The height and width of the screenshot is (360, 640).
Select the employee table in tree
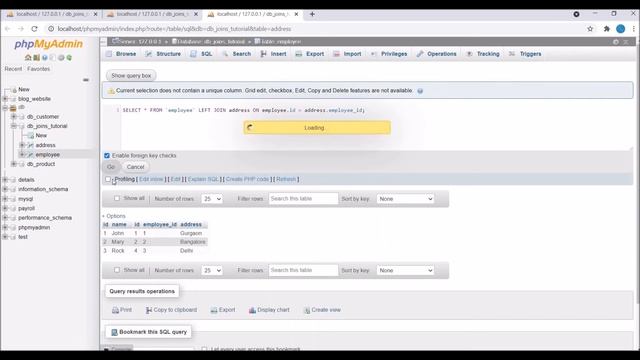(48, 155)
